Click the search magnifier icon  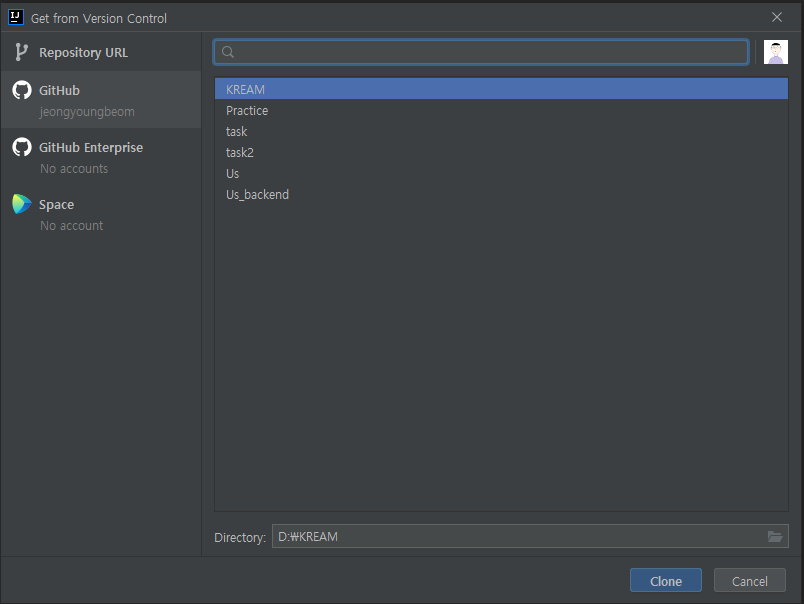coord(227,52)
